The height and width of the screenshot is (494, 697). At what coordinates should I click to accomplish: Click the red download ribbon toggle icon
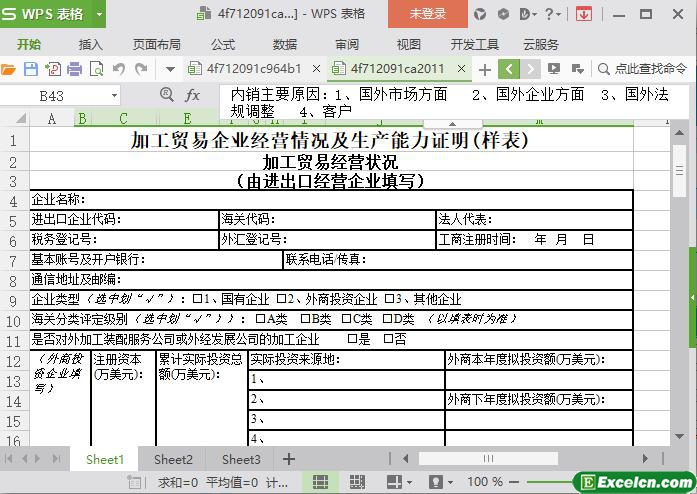coord(584,14)
